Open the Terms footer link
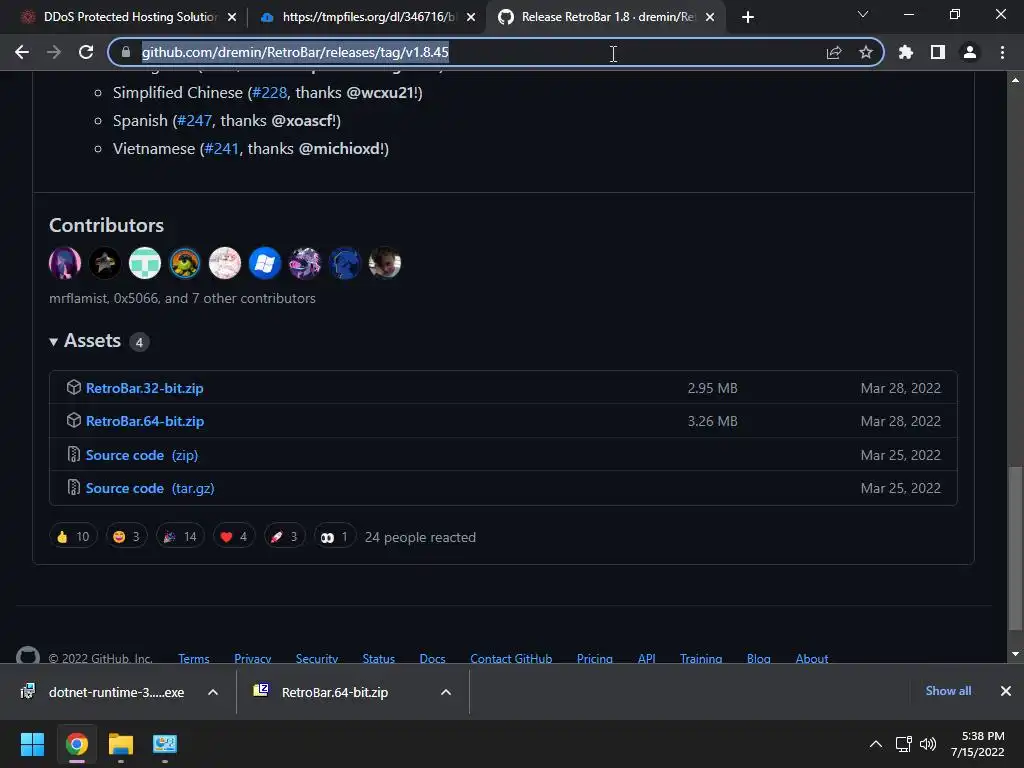The image size is (1024, 768). tap(194, 658)
